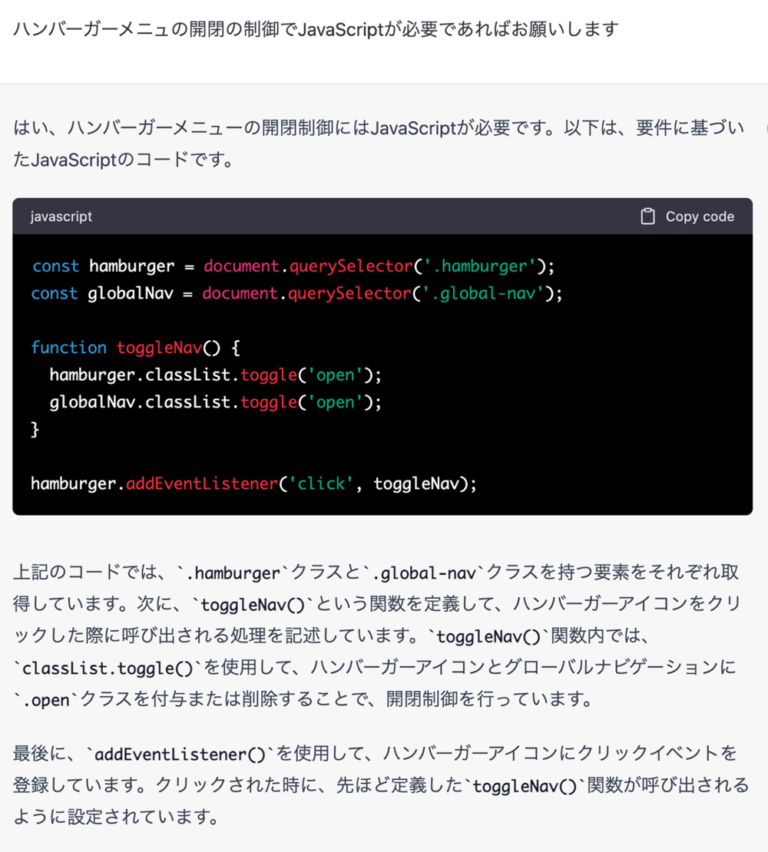Click the toggleNav function name in the code
This screenshot has width=768, height=852.
[x=160, y=347]
